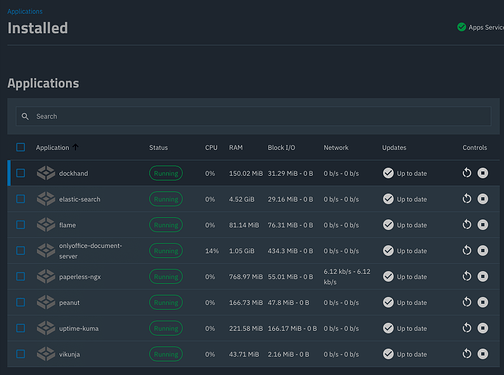Click the vikunja app logo icon
Screen dimensions: 504x375
click(x=46, y=354)
